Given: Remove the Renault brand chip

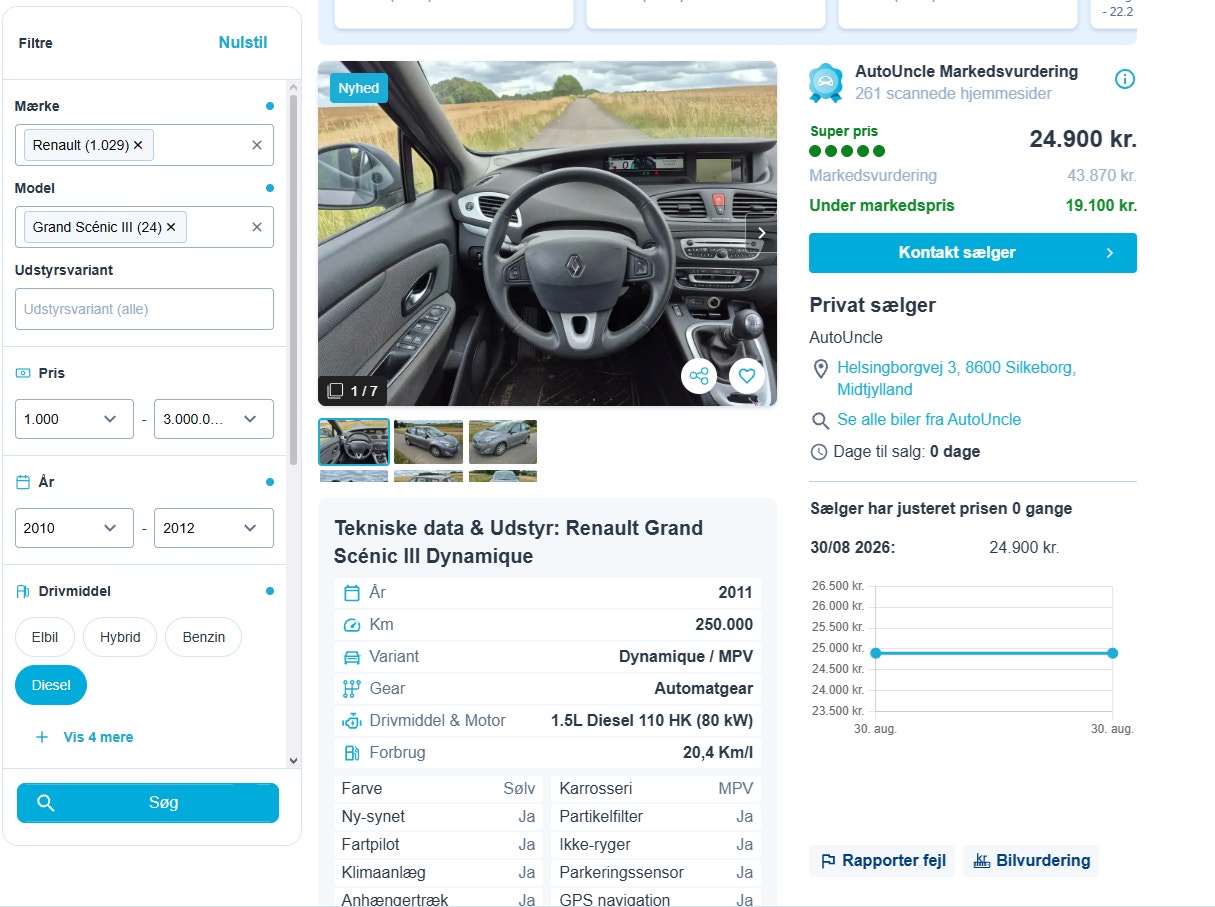Looking at the screenshot, I should [x=138, y=145].
